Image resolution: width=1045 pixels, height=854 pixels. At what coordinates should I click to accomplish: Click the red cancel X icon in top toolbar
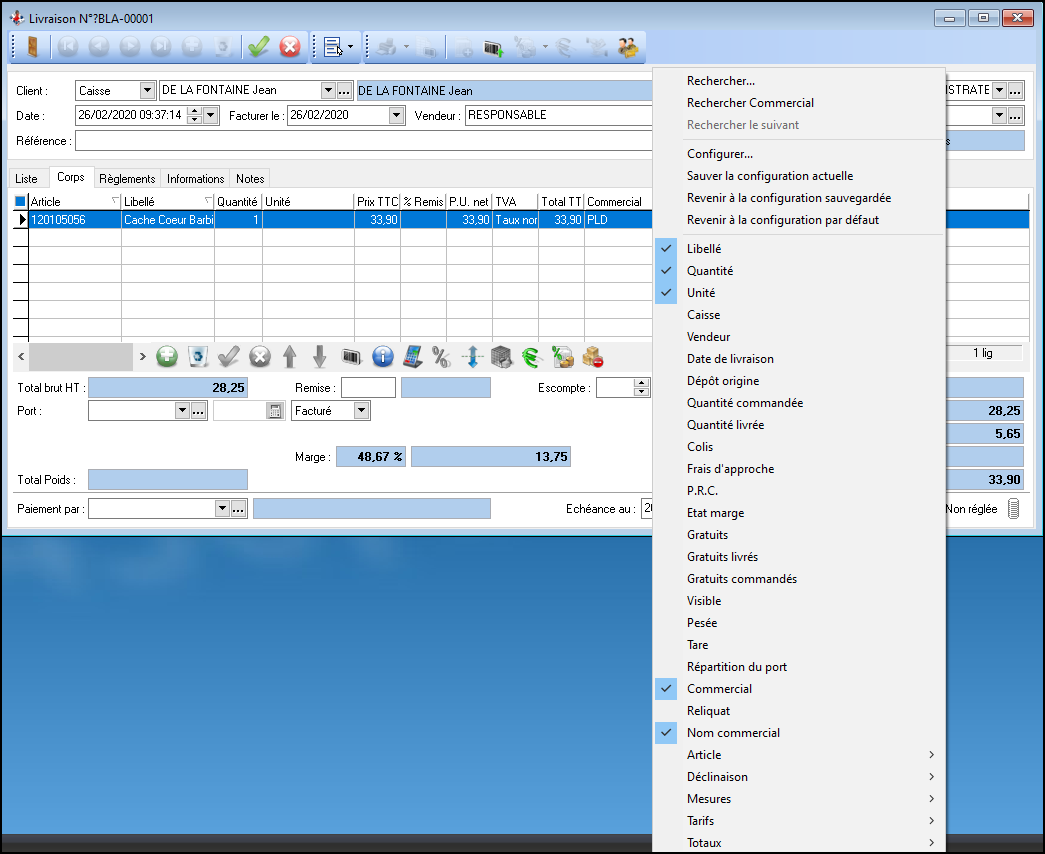pos(290,47)
